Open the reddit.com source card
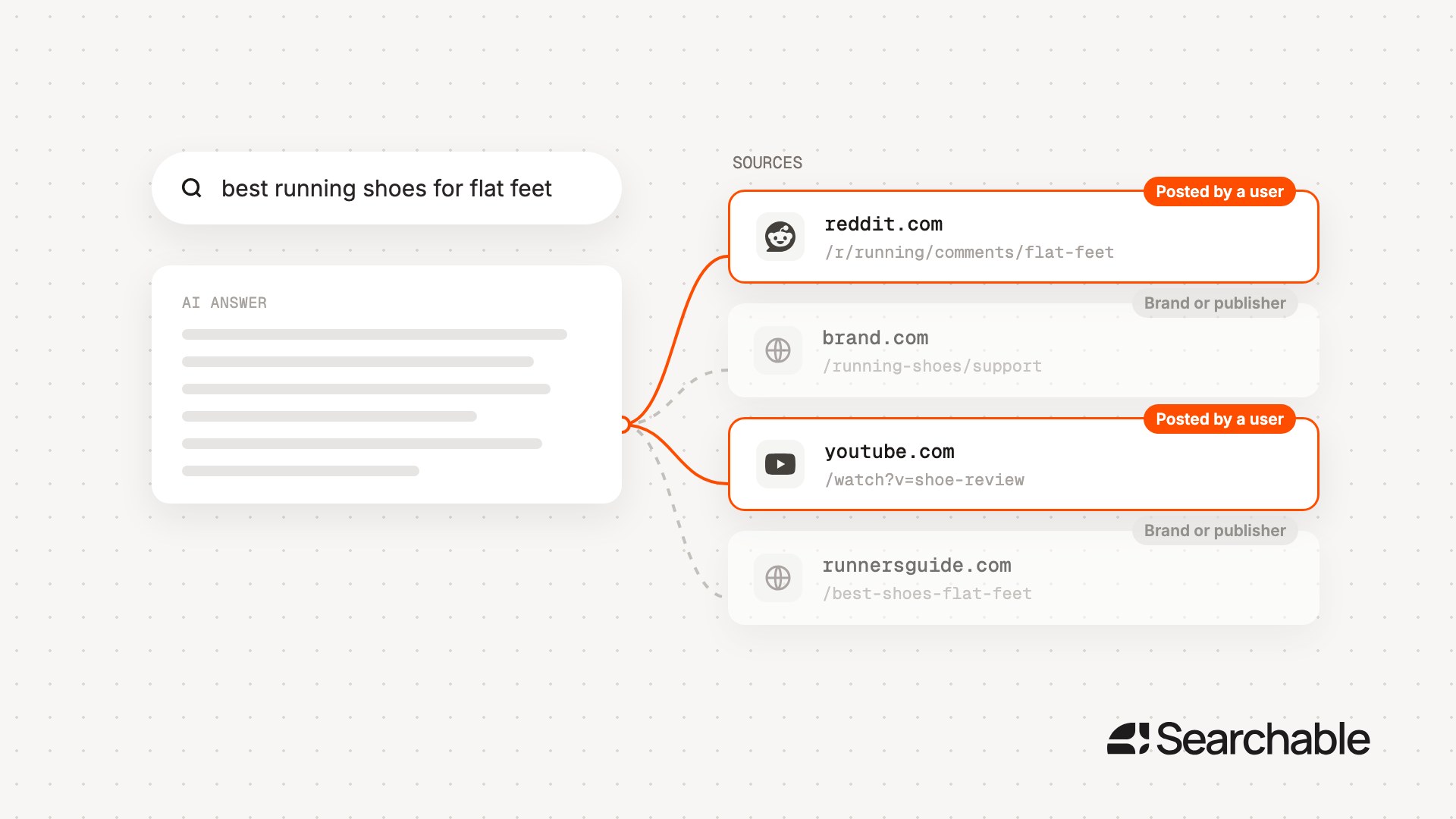Screen dimensions: 1456x819 1024,237
